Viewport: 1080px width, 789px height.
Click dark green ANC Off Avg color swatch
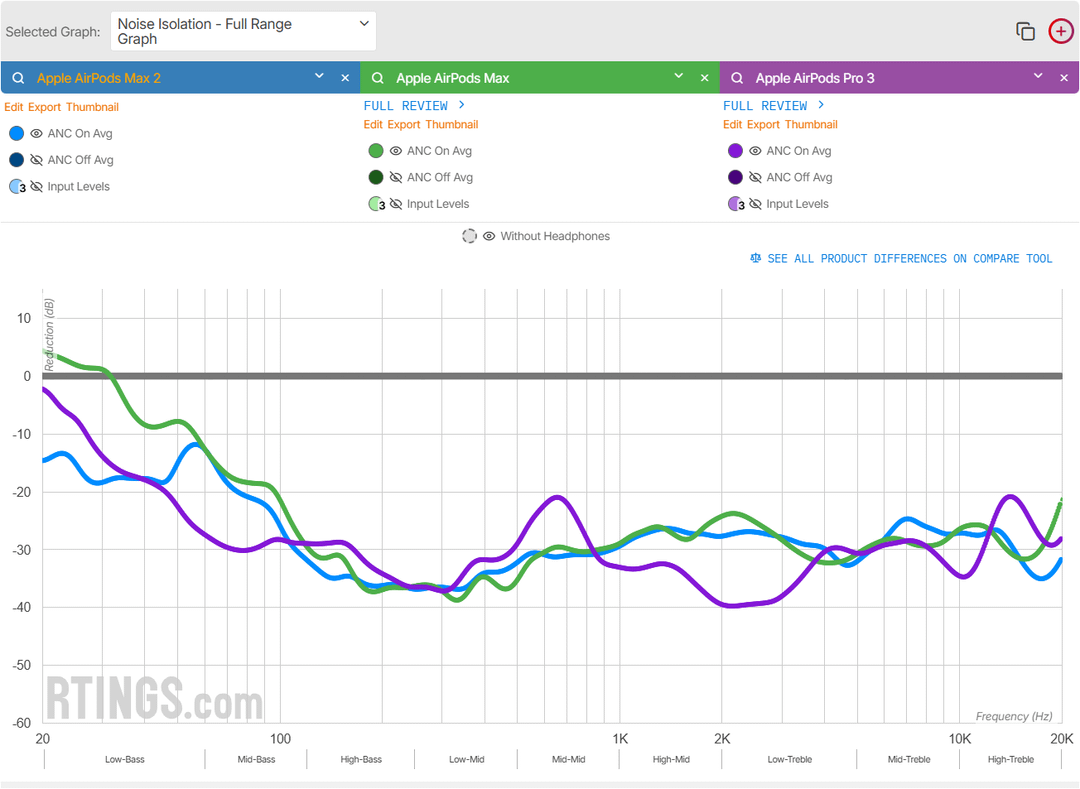(x=376, y=178)
